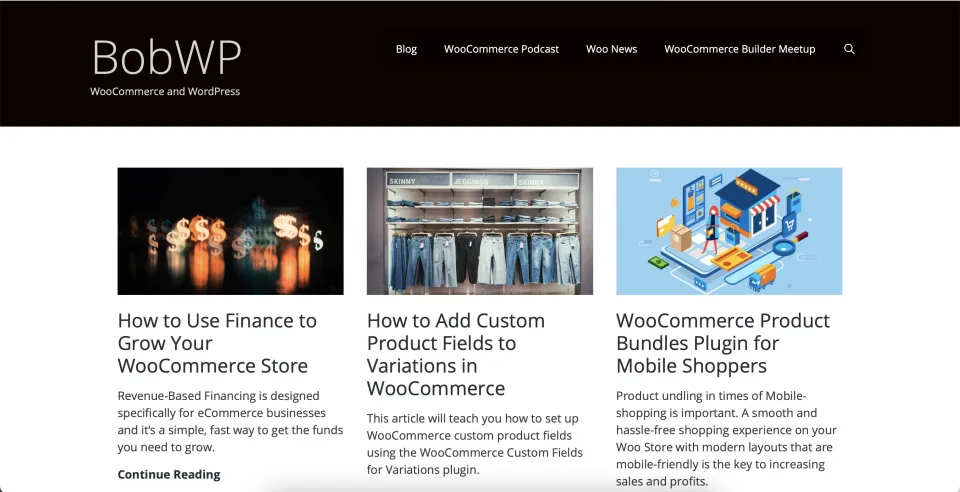This screenshot has height=492, width=960.
Task: Open the dollar signs article thumbnail
Action: point(230,231)
